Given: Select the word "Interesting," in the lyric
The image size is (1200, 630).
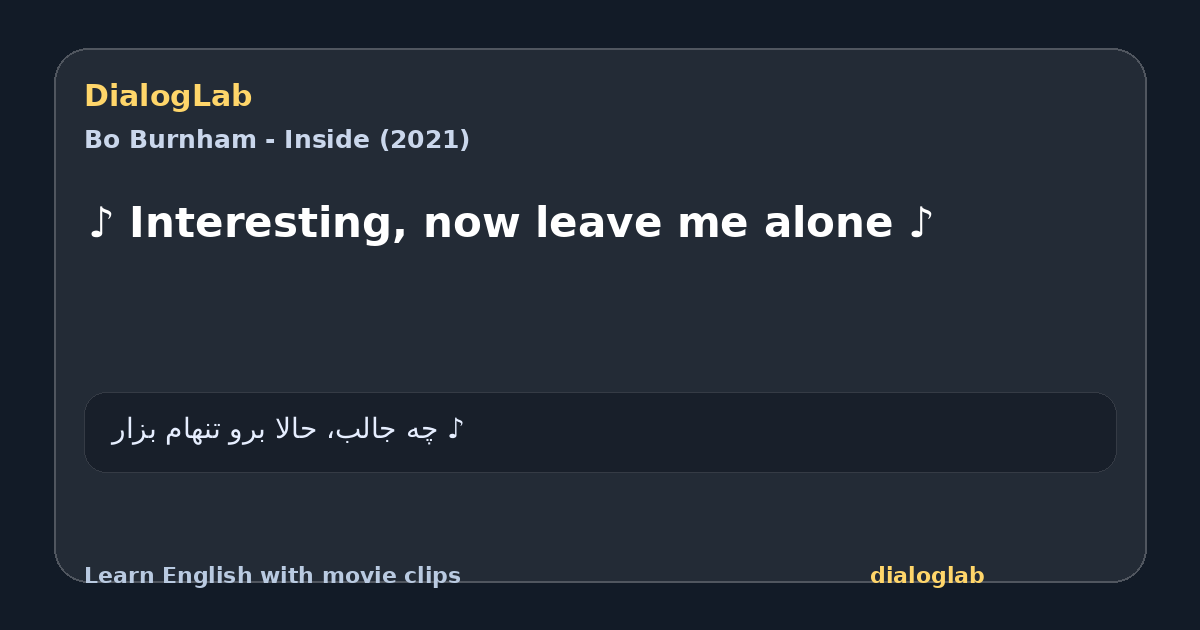Looking at the screenshot, I should (x=268, y=223).
